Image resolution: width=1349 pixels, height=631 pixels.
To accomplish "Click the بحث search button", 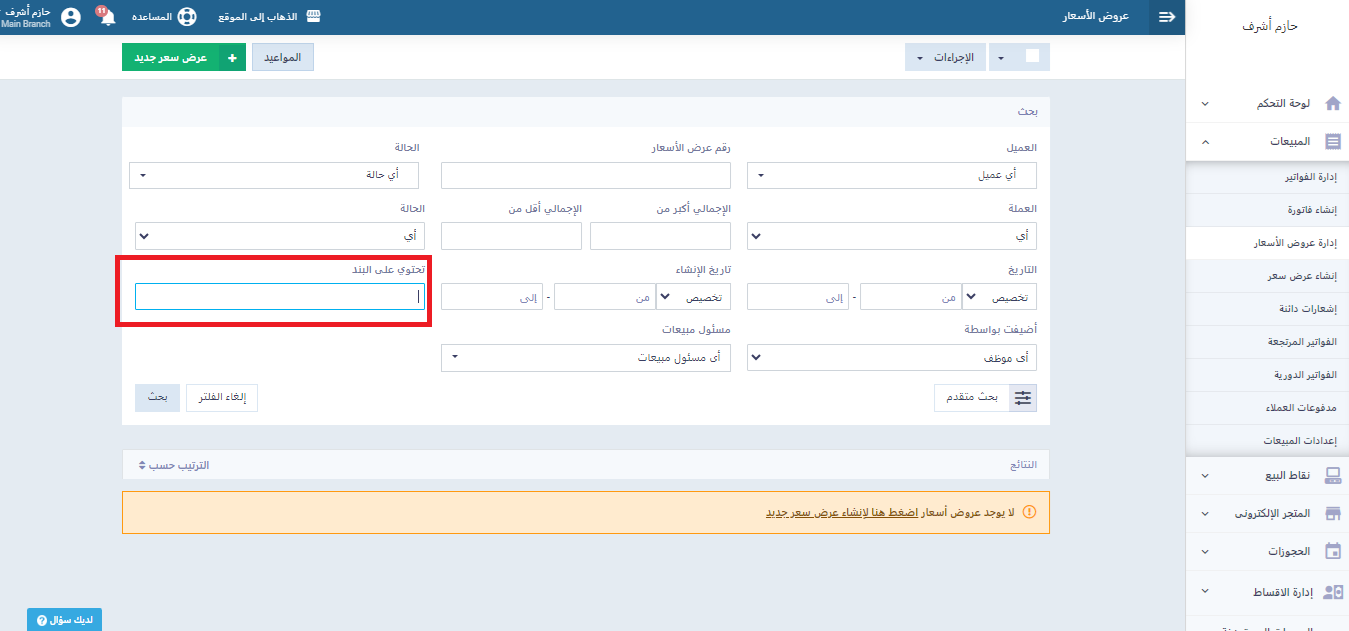I will [158, 397].
